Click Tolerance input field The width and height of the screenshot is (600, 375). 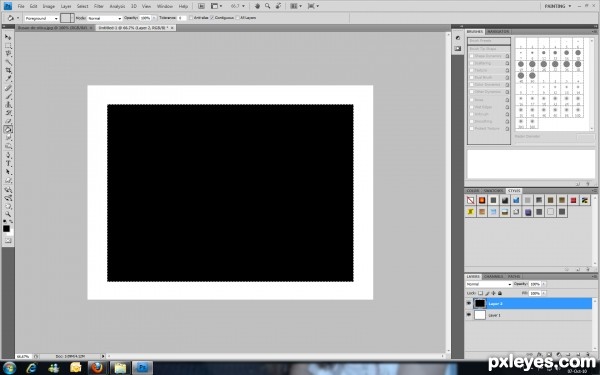pyautogui.click(x=181, y=18)
